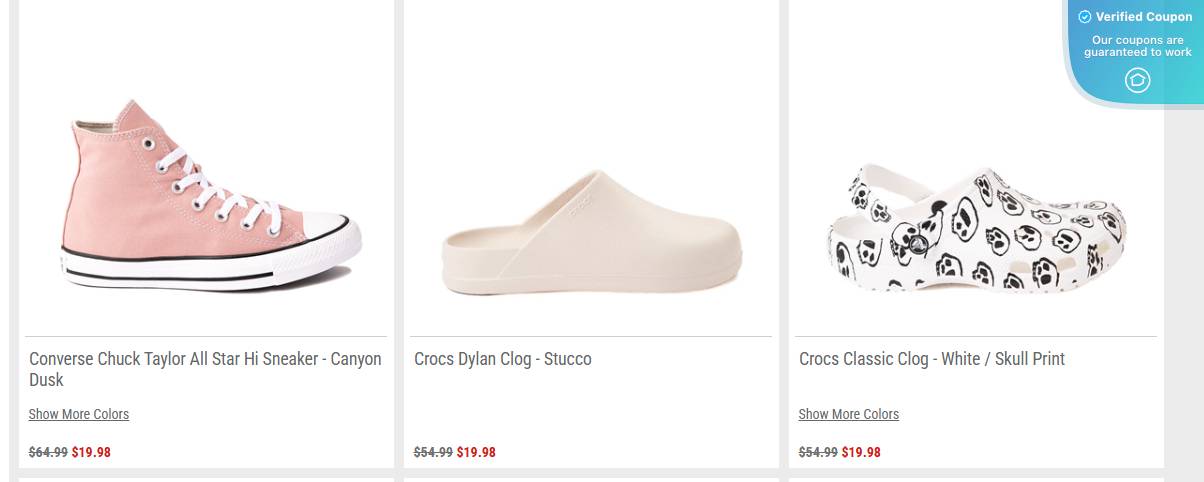Click the $19.98 sale price under Skull Print clog
This screenshot has width=1204, height=482.
(861, 452)
